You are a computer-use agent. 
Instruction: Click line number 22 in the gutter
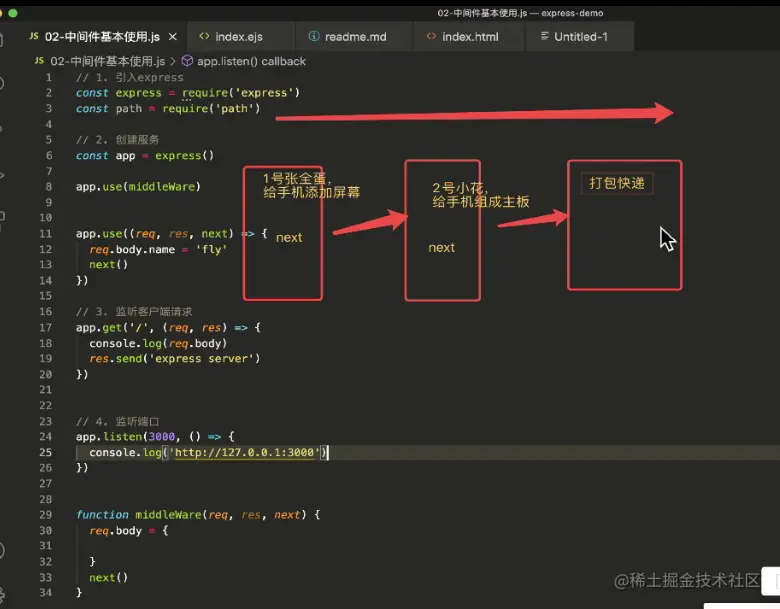[45, 405]
